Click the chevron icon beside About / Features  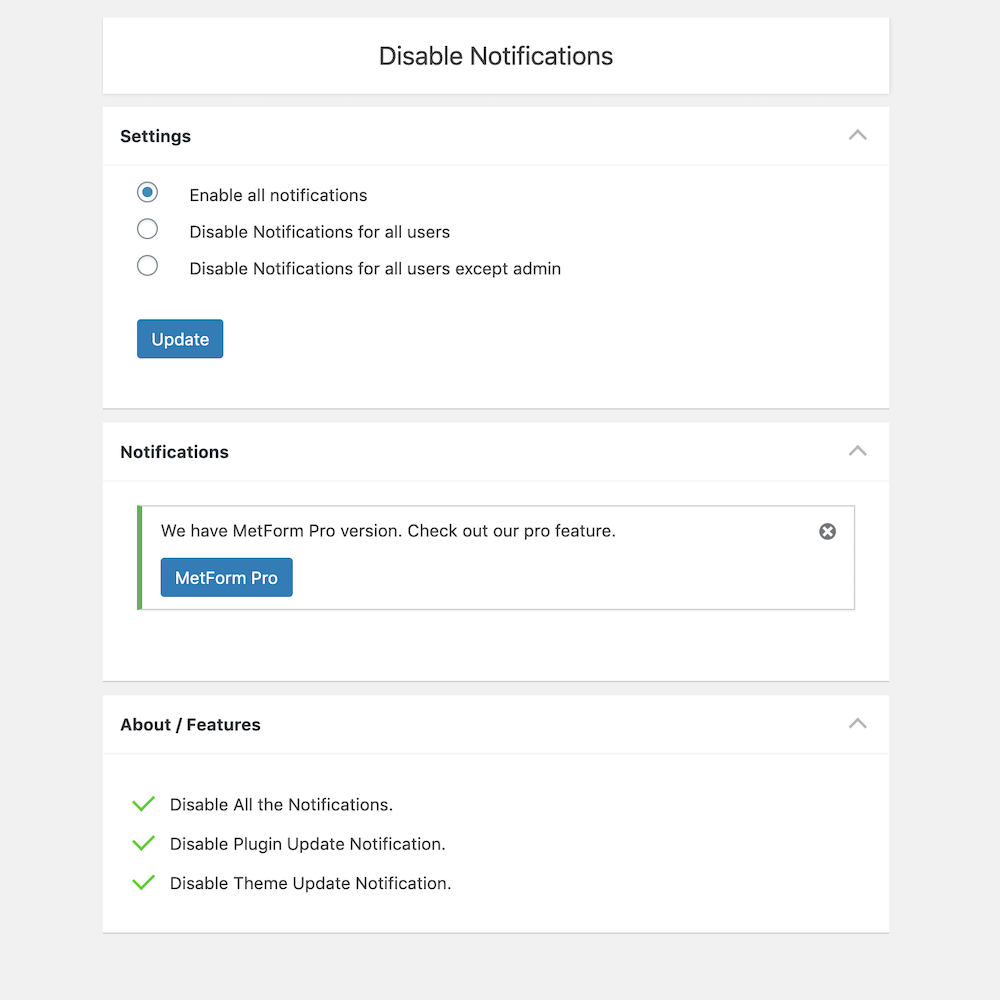(x=857, y=722)
